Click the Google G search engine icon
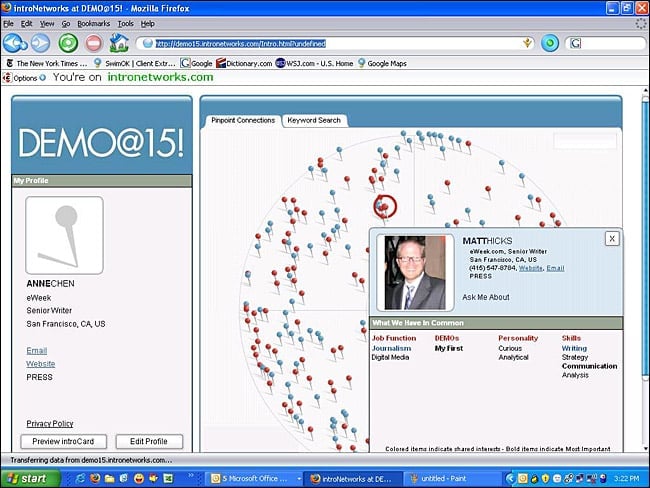Image resolution: width=650 pixels, height=488 pixels. tap(575, 43)
